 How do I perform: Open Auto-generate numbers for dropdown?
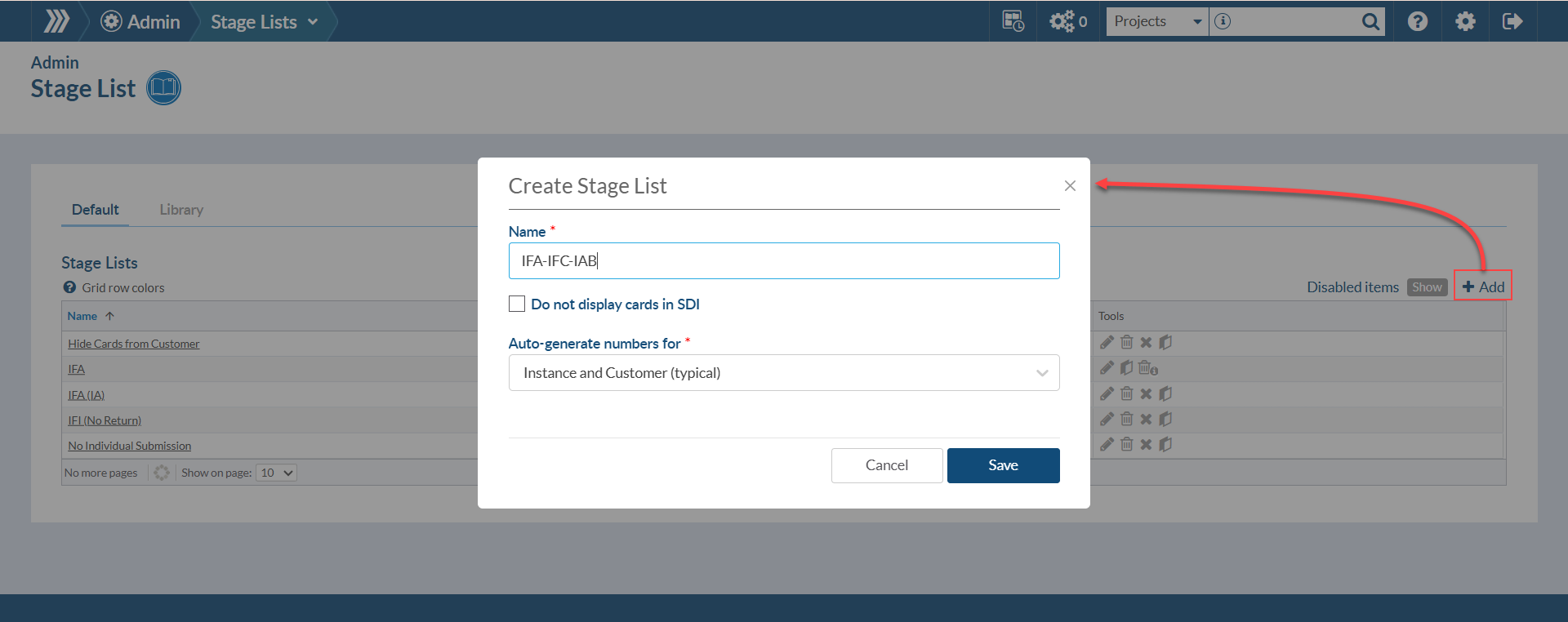(x=783, y=373)
